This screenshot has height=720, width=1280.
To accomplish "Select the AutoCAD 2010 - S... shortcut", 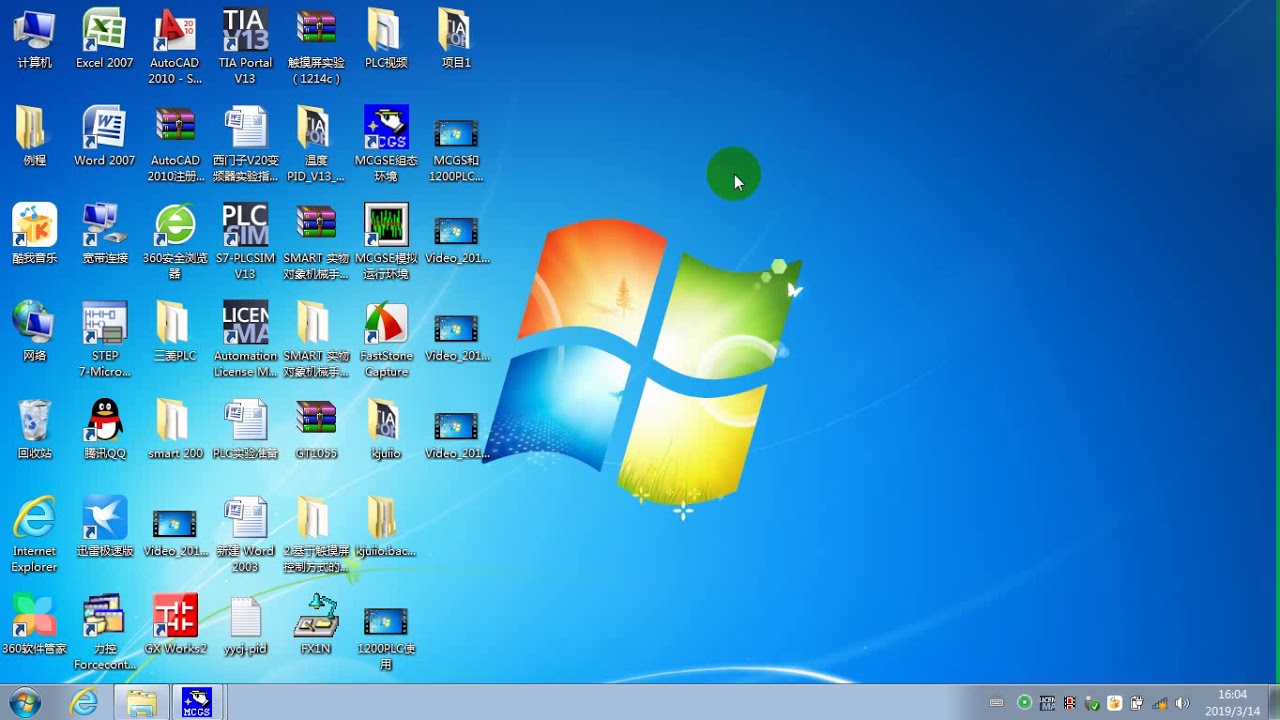I will coord(175,47).
